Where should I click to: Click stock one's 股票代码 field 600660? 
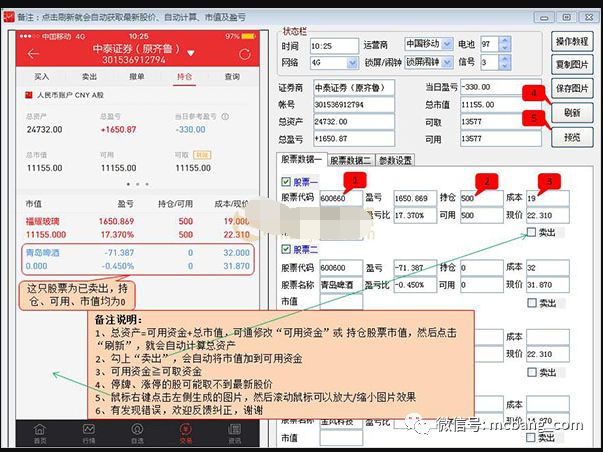pos(341,198)
